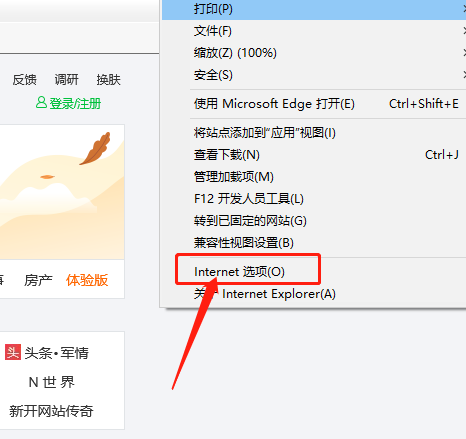Click the 反馈 link

click(x=24, y=80)
